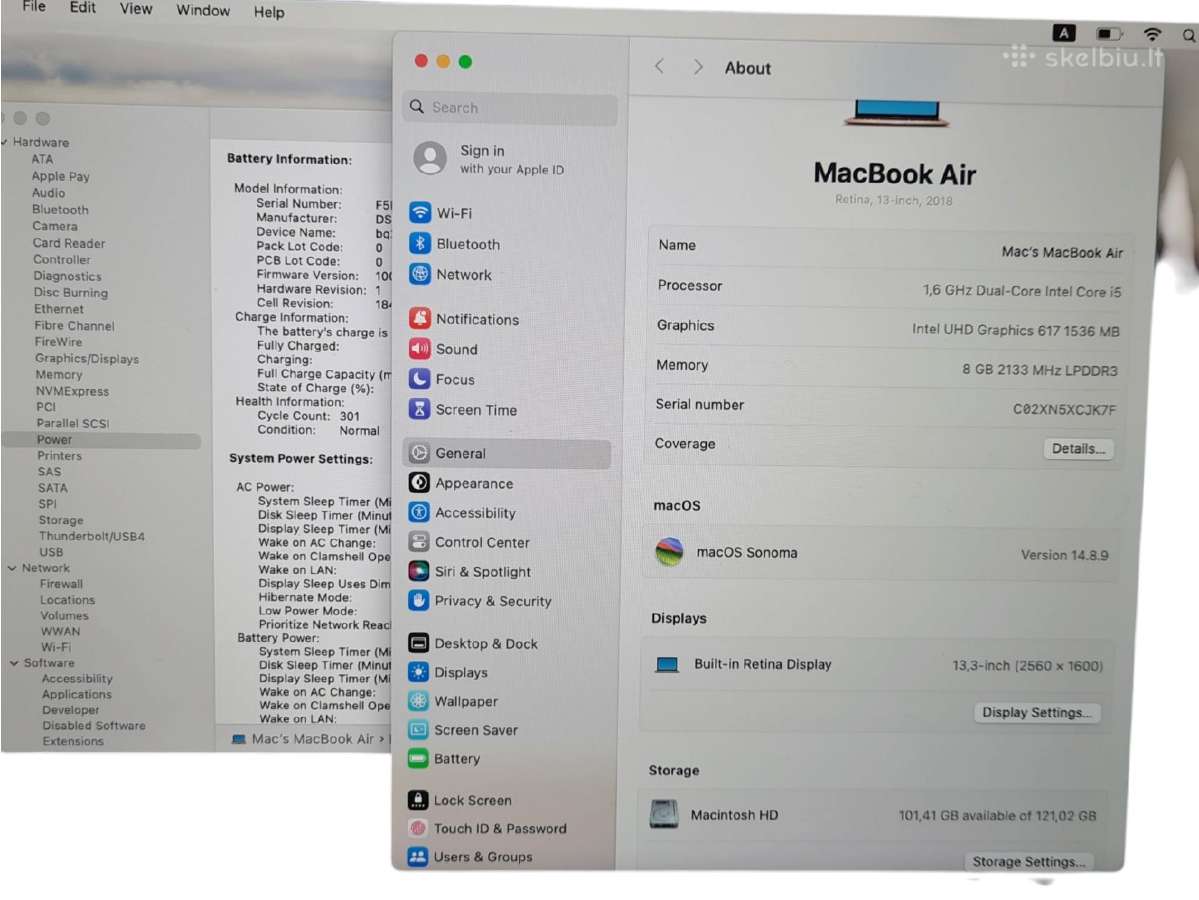The width and height of the screenshot is (1199, 900).
Task: Select Apple Pay in hardware list
Action: [60, 176]
